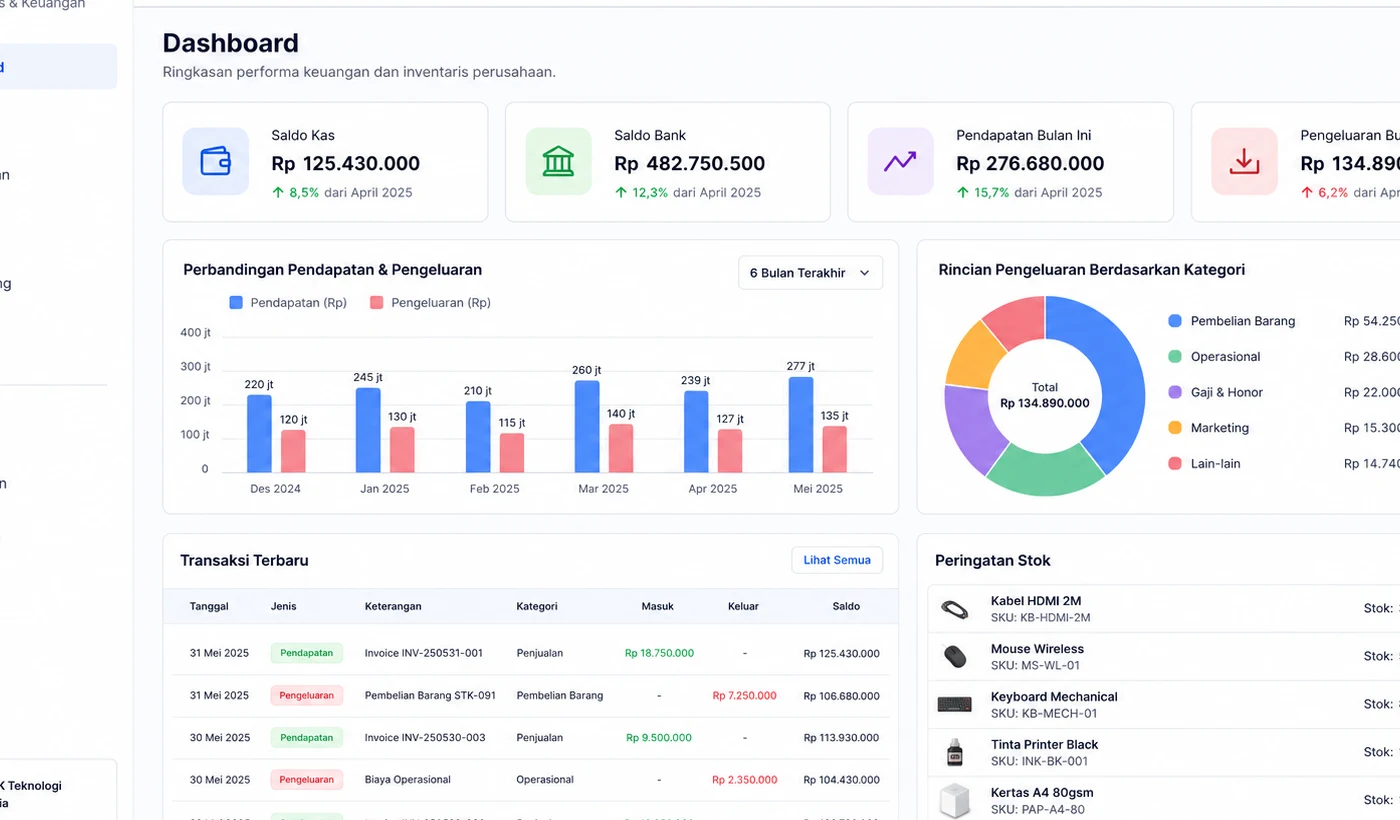The height and width of the screenshot is (820, 1400).
Task: Click the Tinta Printer Black product thumbnail
Action: (955, 752)
